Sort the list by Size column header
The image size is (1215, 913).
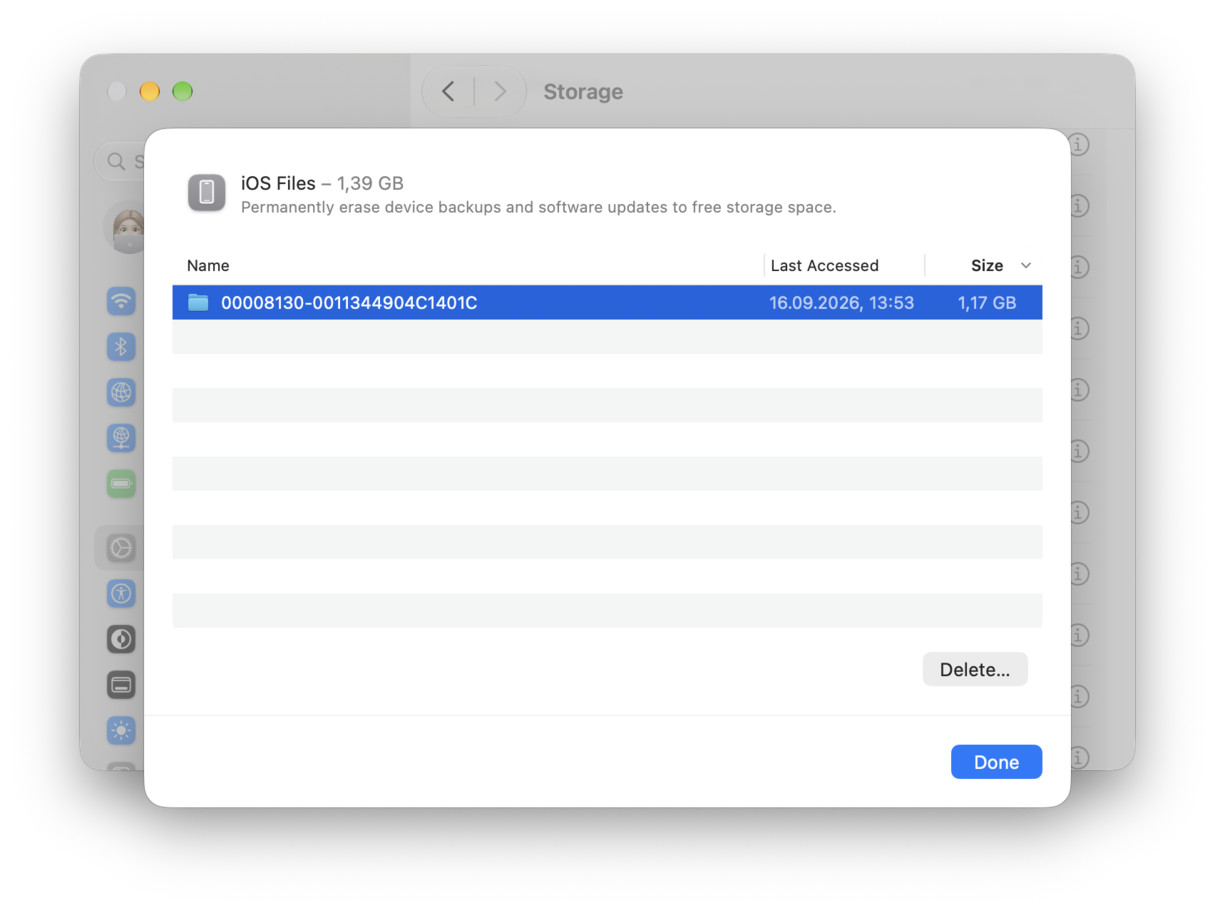[x=987, y=266]
